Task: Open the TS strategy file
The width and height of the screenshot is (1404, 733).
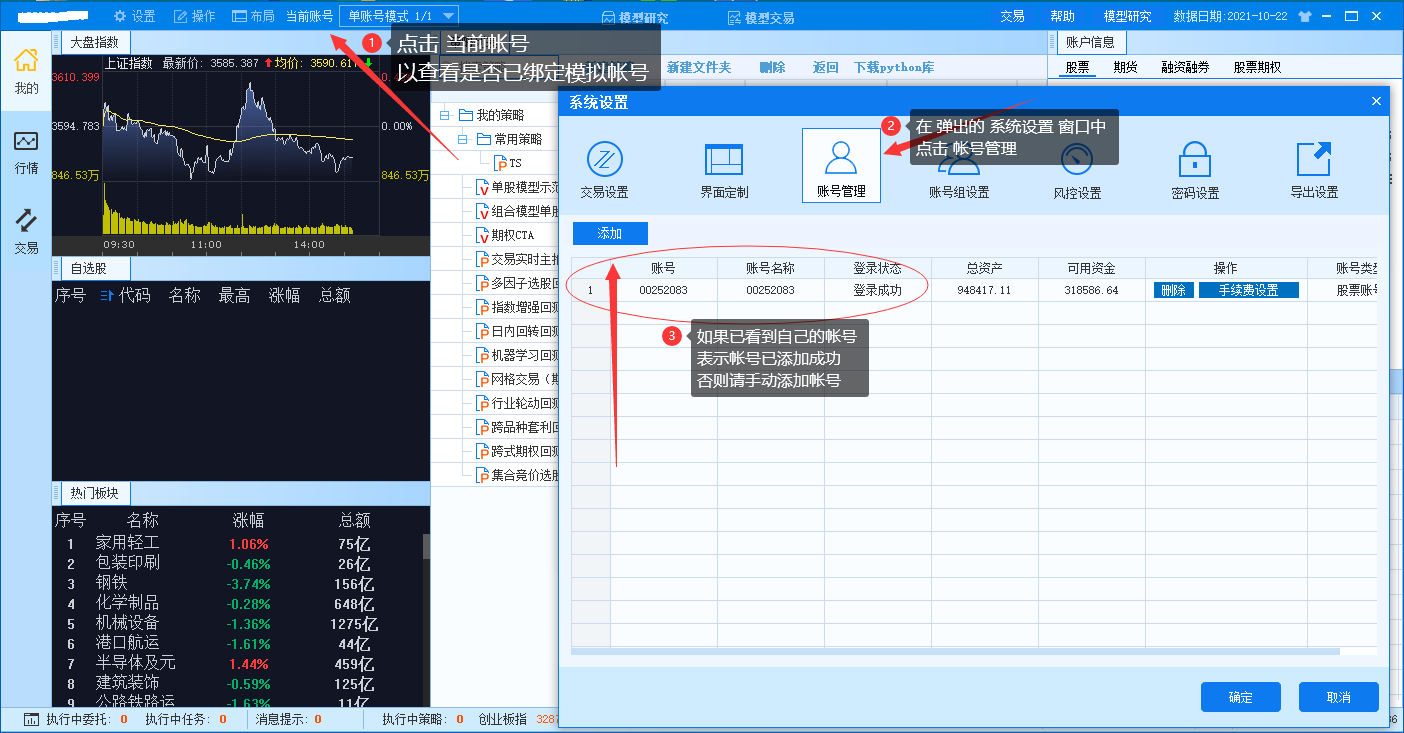Action: pyautogui.click(x=508, y=163)
